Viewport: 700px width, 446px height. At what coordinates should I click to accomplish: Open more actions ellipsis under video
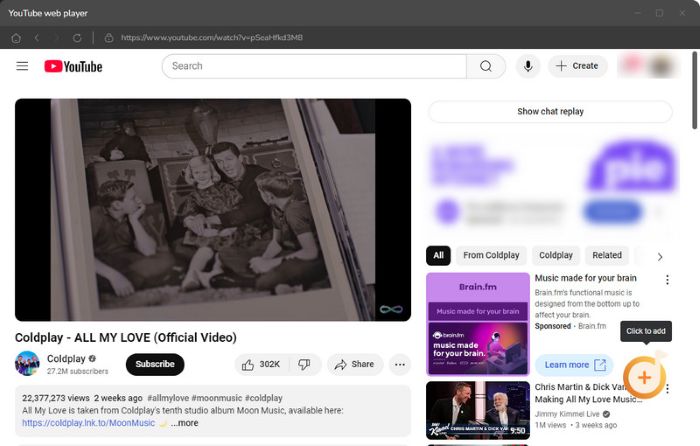[x=400, y=364]
